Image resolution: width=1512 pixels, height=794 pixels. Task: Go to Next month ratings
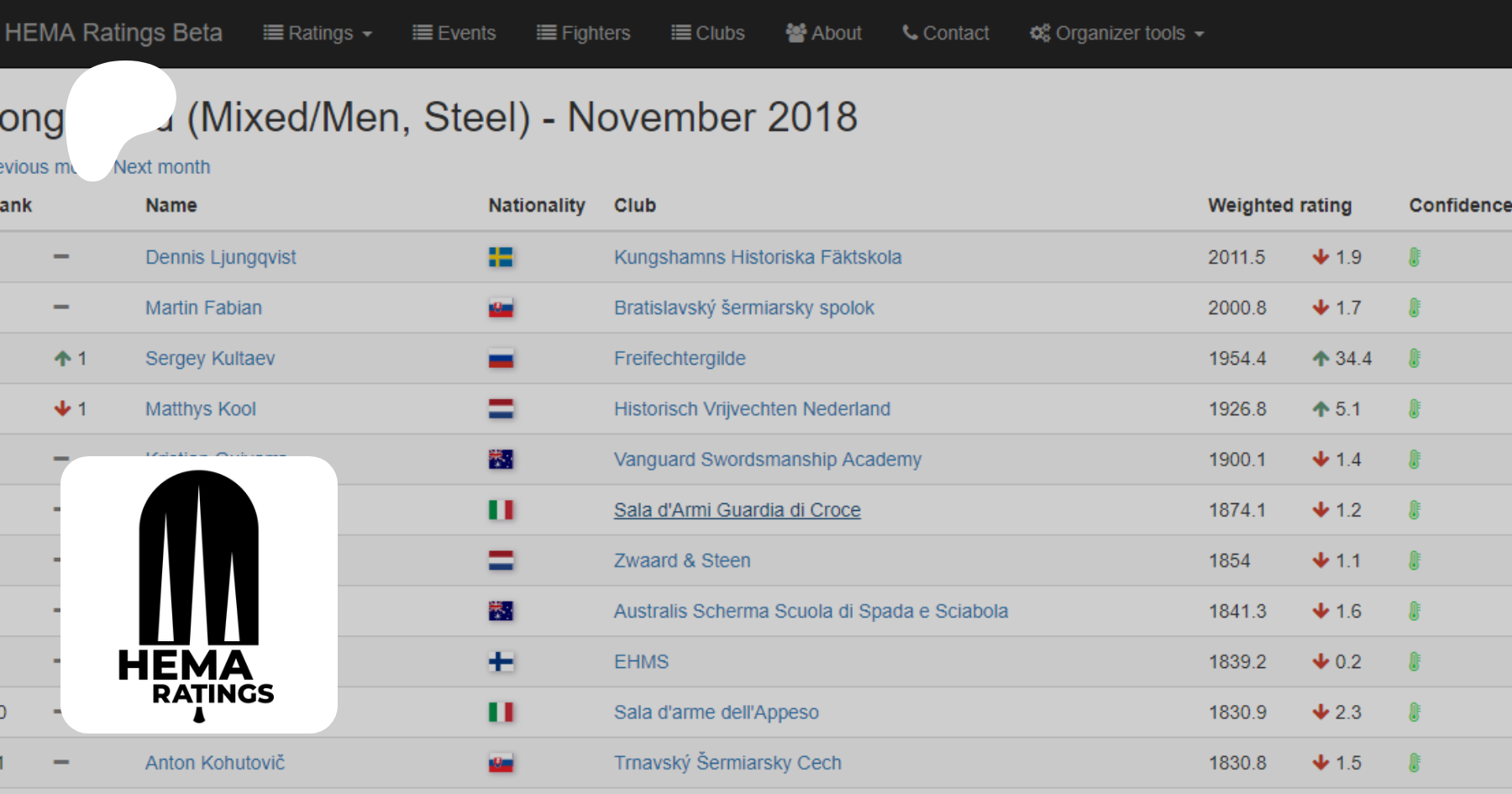coord(162,167)
